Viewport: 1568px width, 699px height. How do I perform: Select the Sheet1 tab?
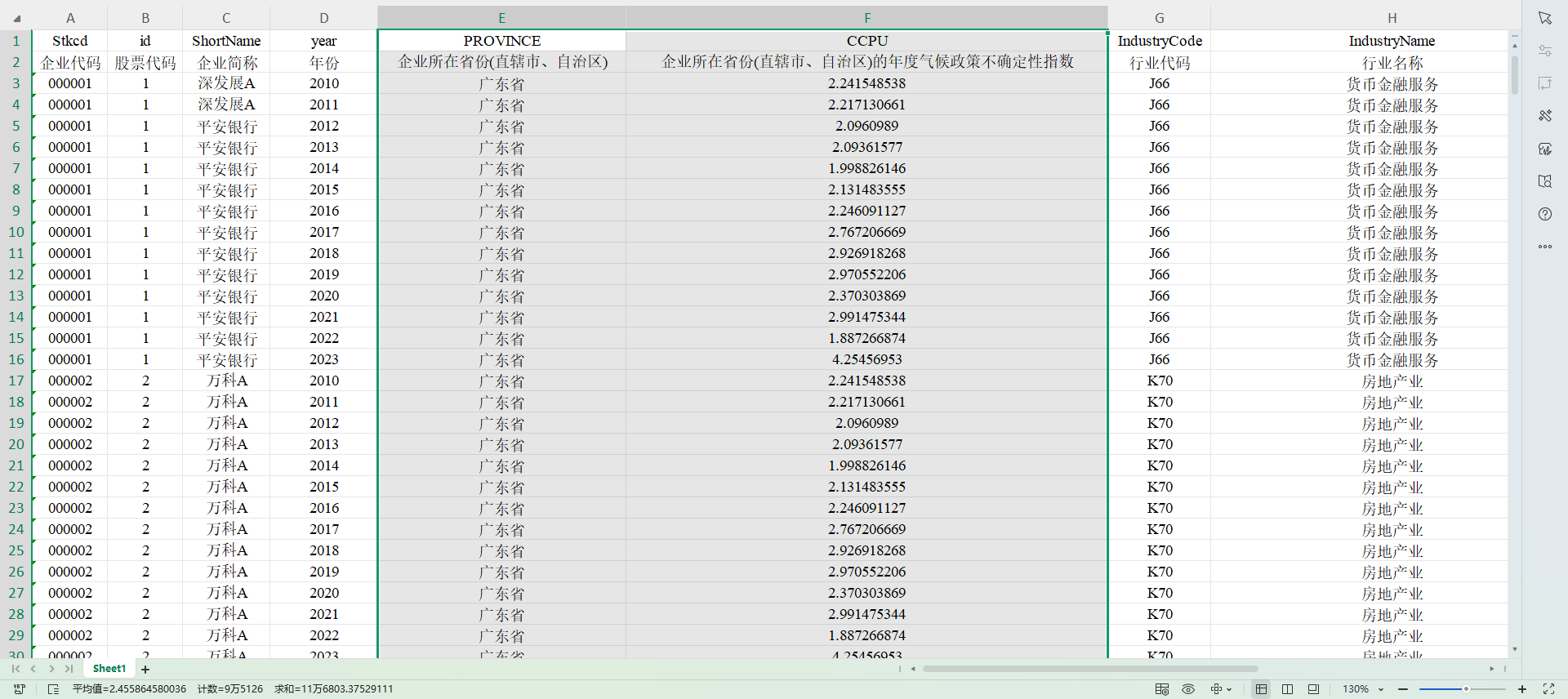tap(109, 669)
